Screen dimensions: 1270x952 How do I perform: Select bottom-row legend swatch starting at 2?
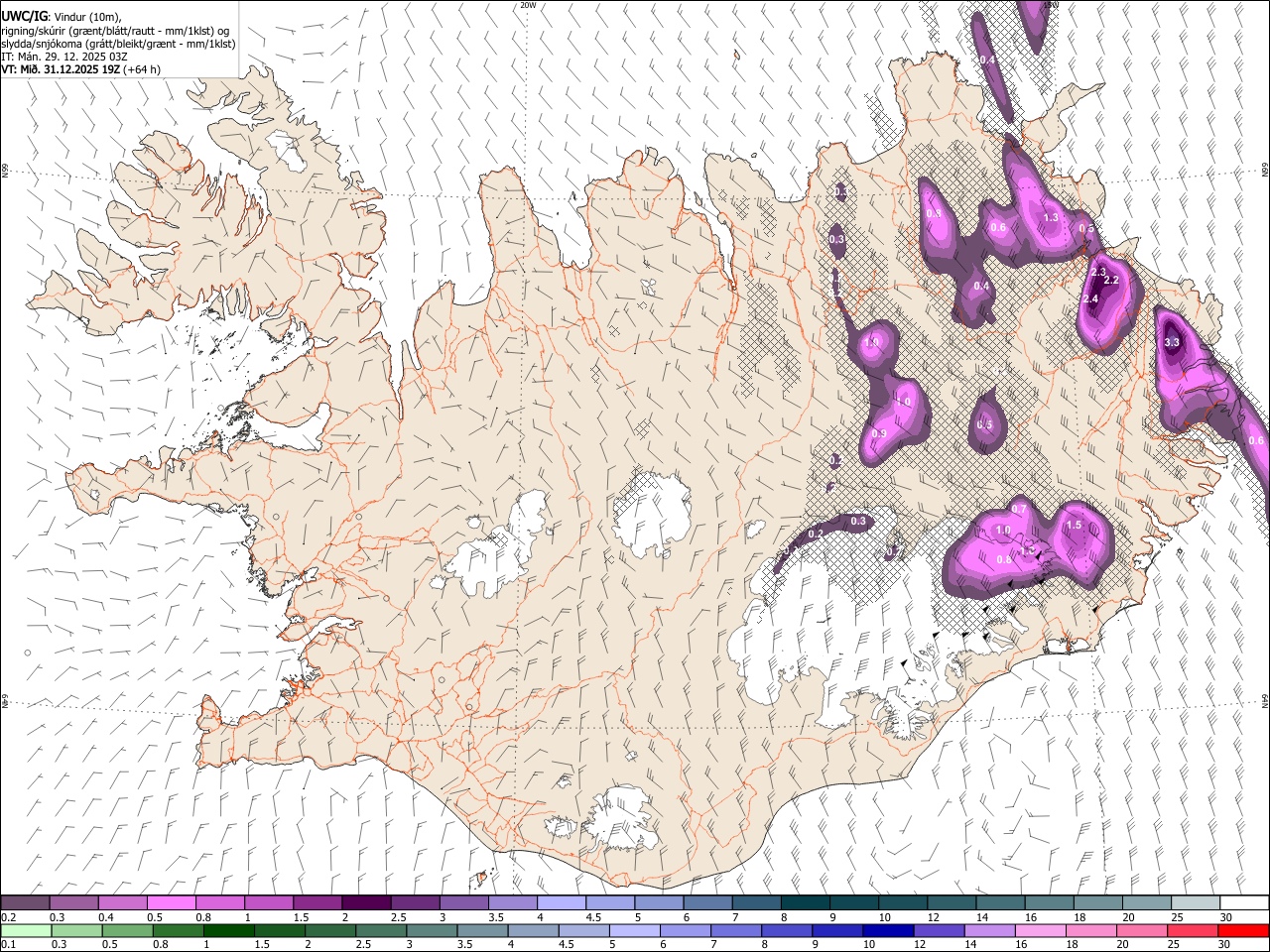pos(330,930)
